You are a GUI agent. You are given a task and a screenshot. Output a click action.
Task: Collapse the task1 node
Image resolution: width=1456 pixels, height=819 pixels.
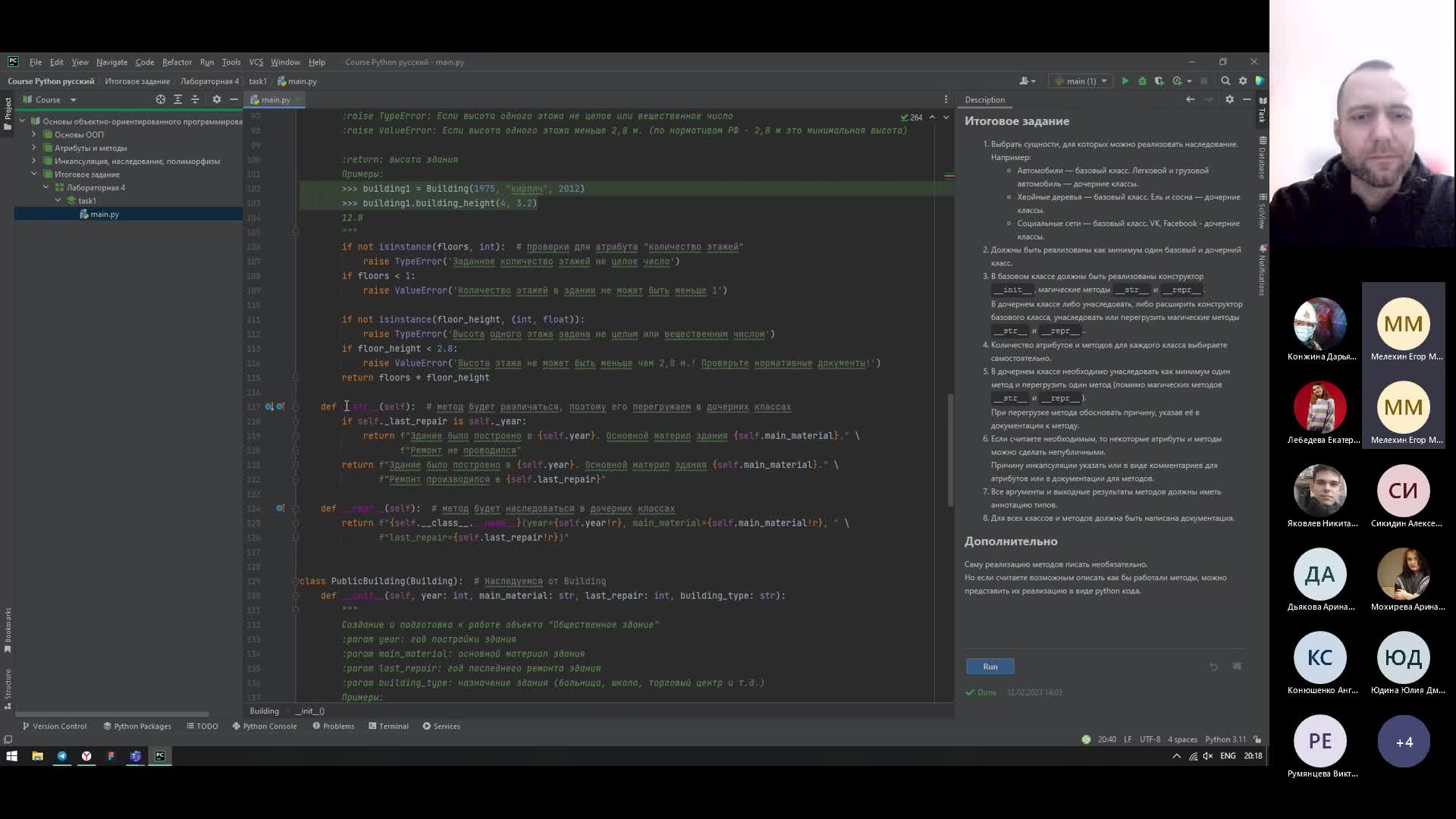(58, 201)
